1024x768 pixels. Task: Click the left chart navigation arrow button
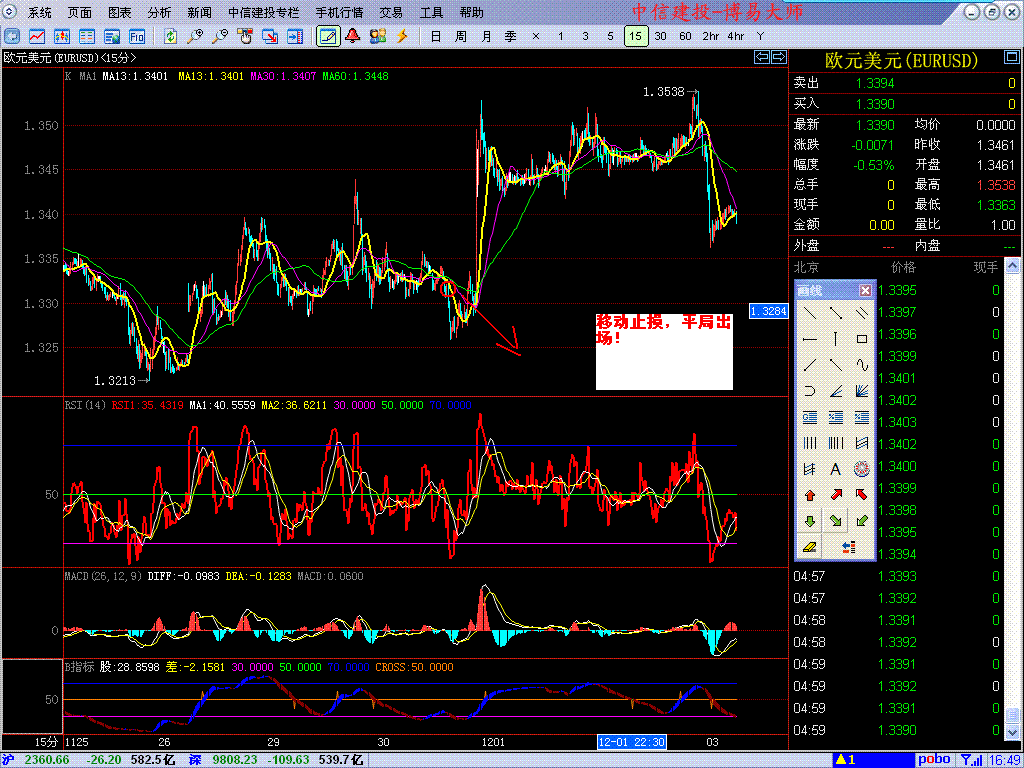point(762,57)
